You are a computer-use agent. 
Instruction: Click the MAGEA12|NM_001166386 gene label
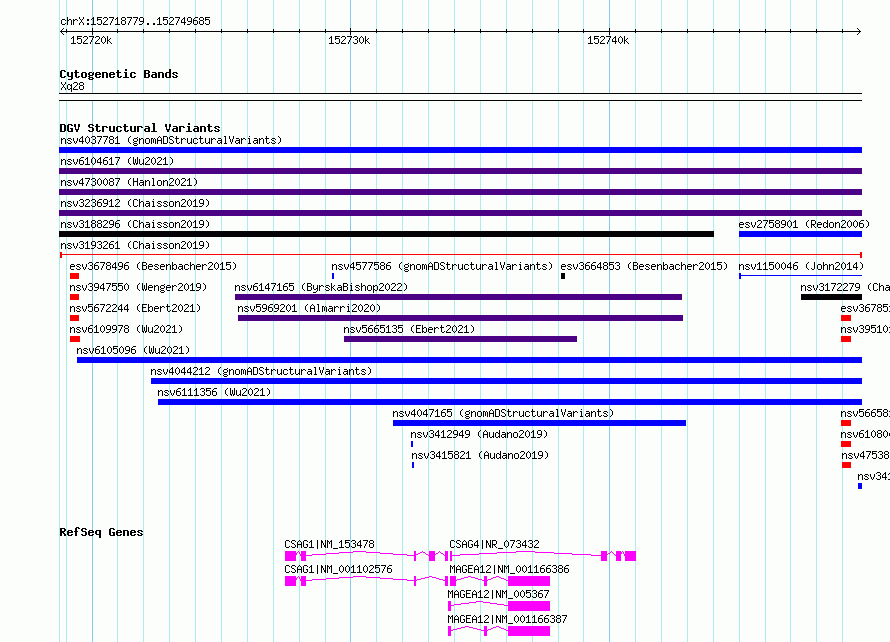(509, 569)
